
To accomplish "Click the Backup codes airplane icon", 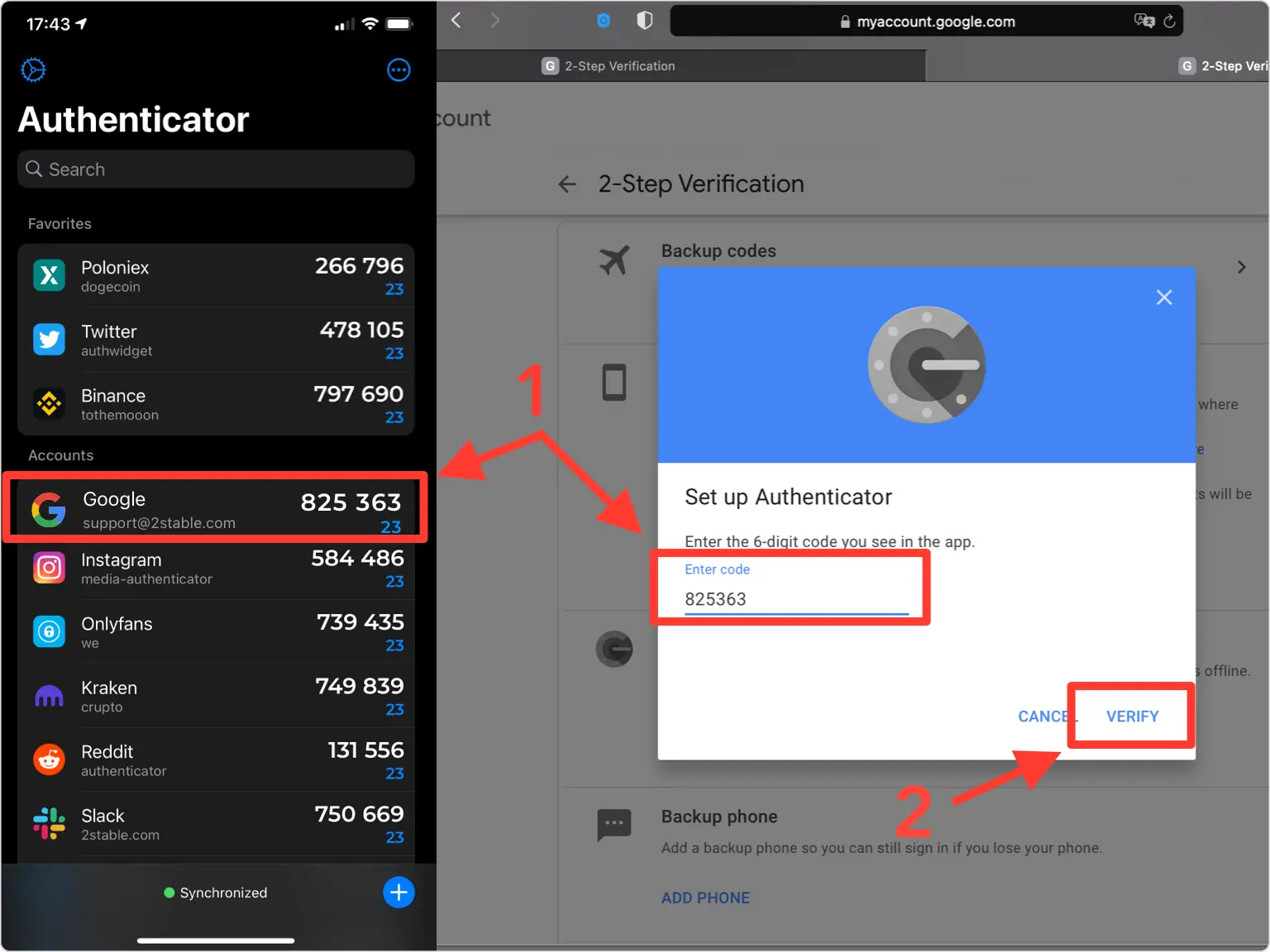I will [614, 260].
